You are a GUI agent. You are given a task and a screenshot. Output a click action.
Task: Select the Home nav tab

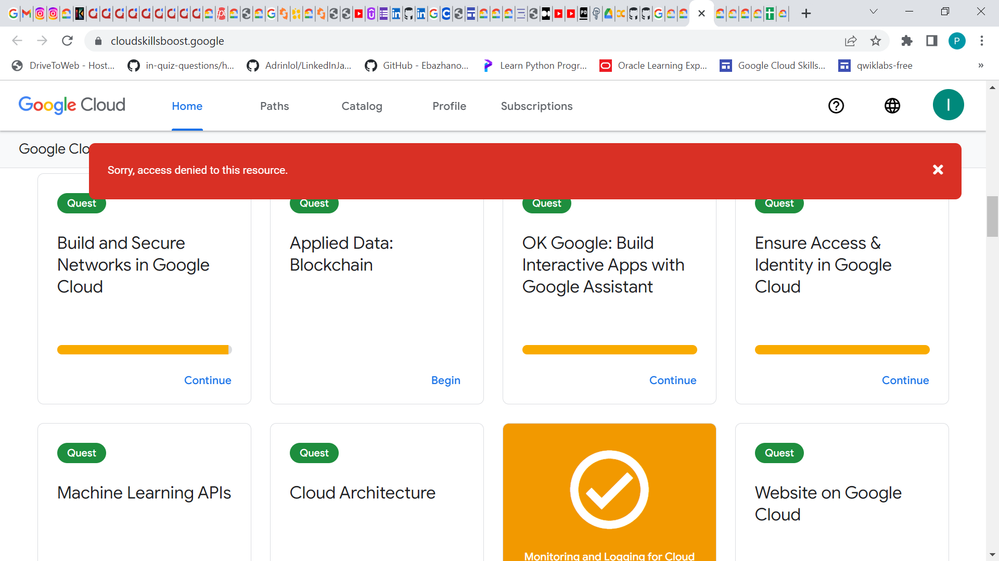[187, 106]
